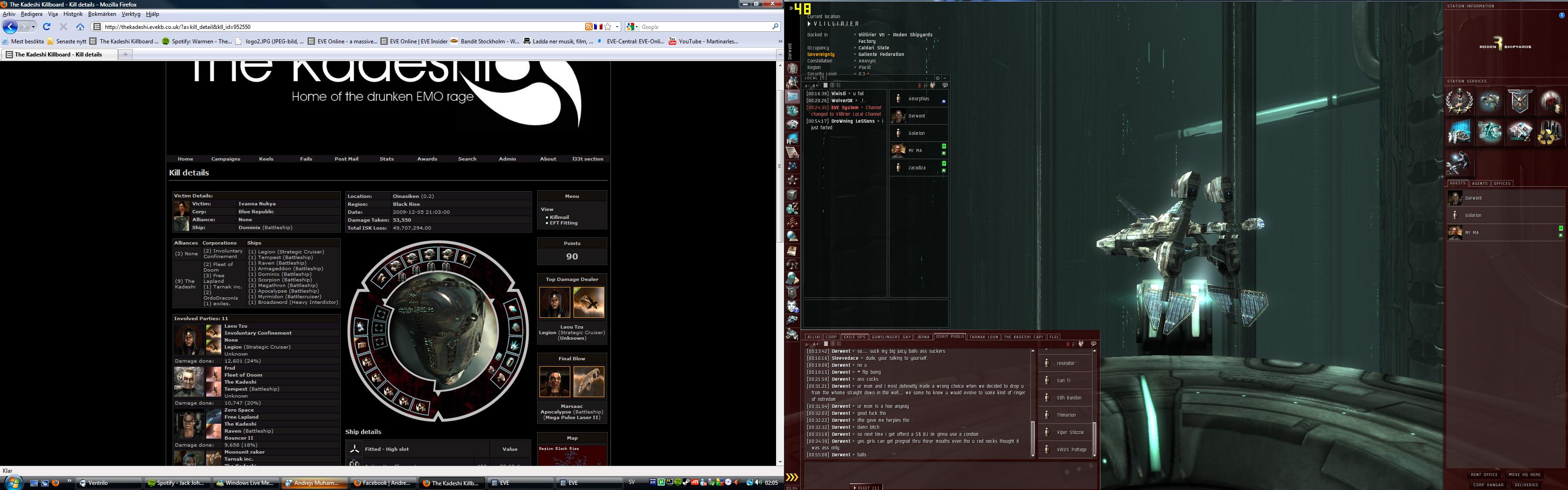This screenshot has width=1568, height=490.
Task: Select Viper Shizzle in channel member list
Action: (x=1065, y=432)
